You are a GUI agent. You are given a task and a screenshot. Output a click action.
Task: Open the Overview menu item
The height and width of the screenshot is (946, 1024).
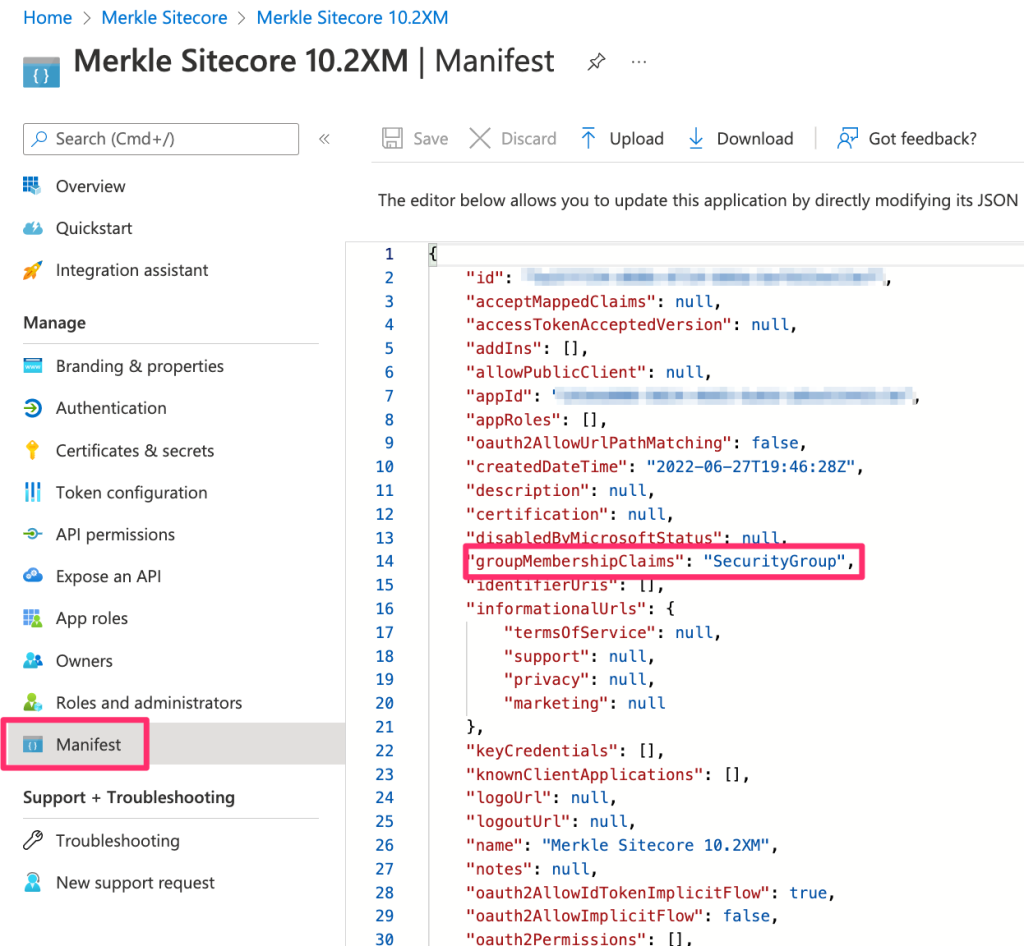pos(90,186)
